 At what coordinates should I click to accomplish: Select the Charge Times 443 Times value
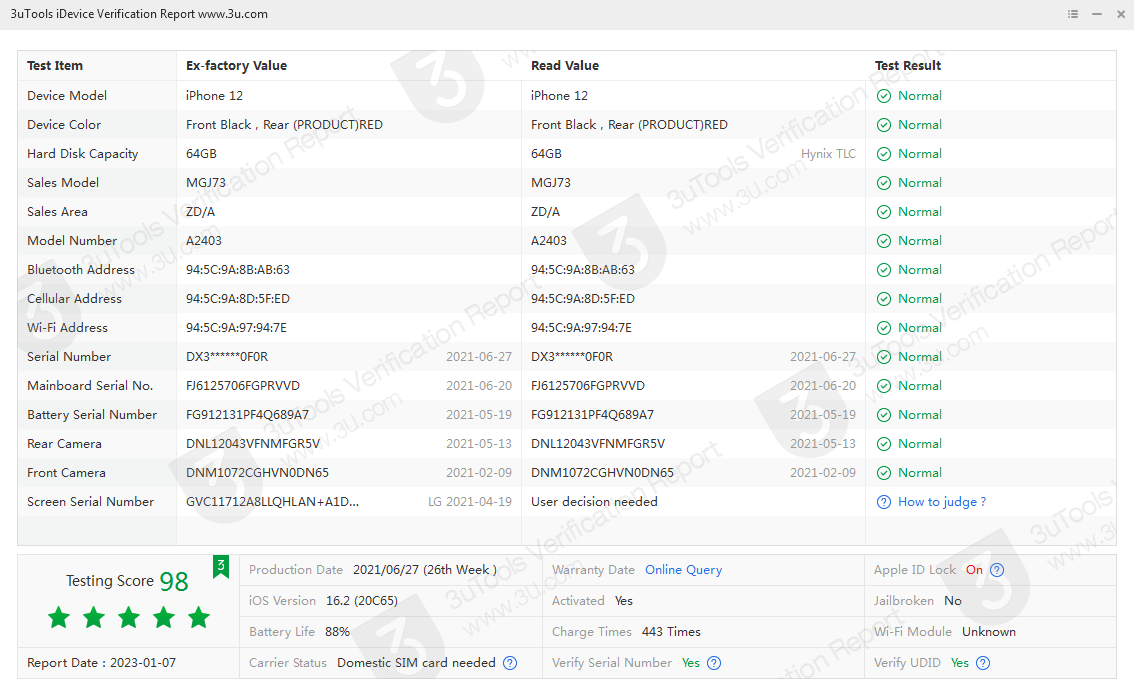click(x=671, y=632)
